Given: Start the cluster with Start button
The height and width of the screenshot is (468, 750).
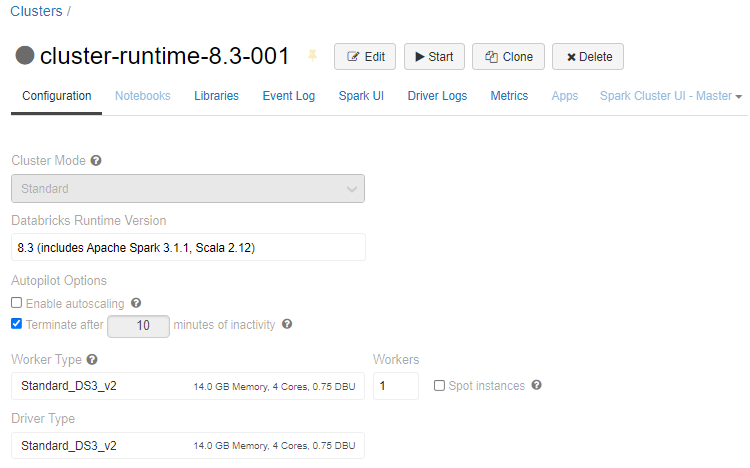Looking at the screenshot, I should [x=434, y=56].
